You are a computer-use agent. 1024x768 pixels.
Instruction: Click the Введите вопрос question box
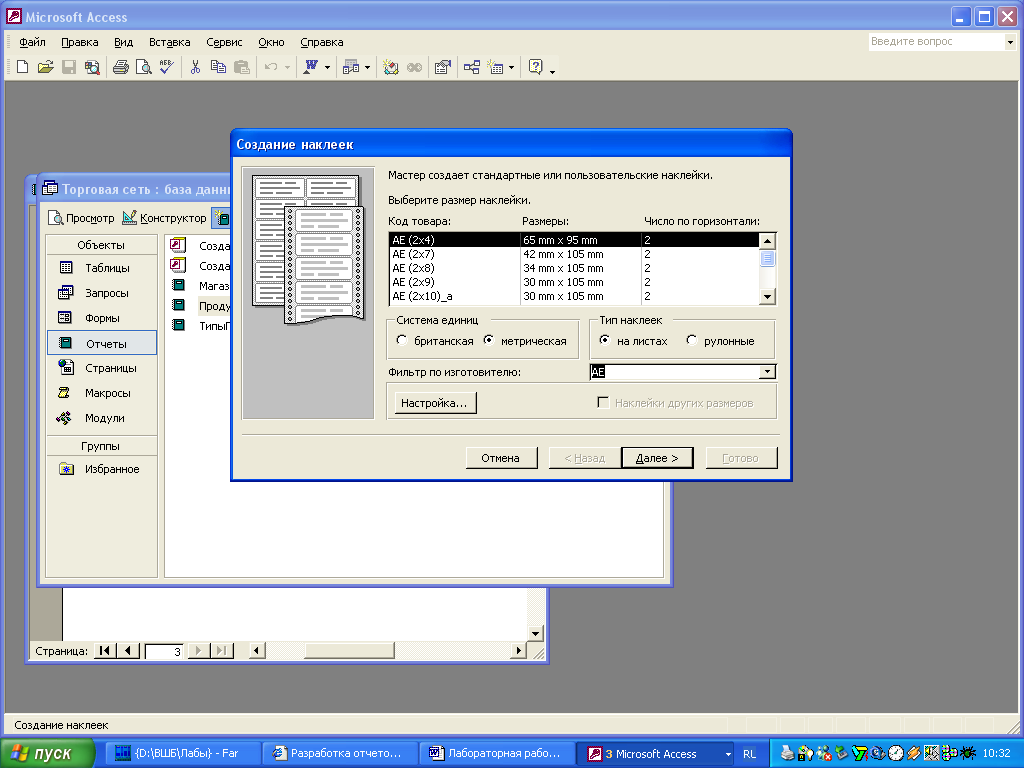(936, 42)
